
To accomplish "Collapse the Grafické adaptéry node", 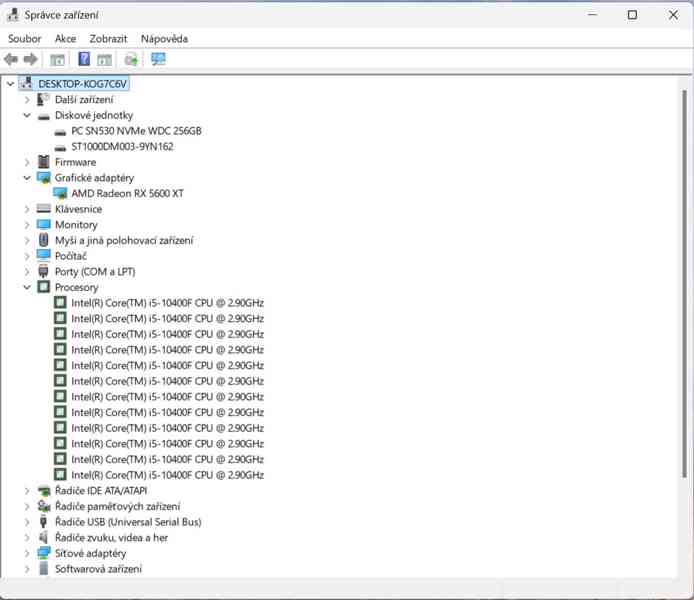I will tap(27, 177).
